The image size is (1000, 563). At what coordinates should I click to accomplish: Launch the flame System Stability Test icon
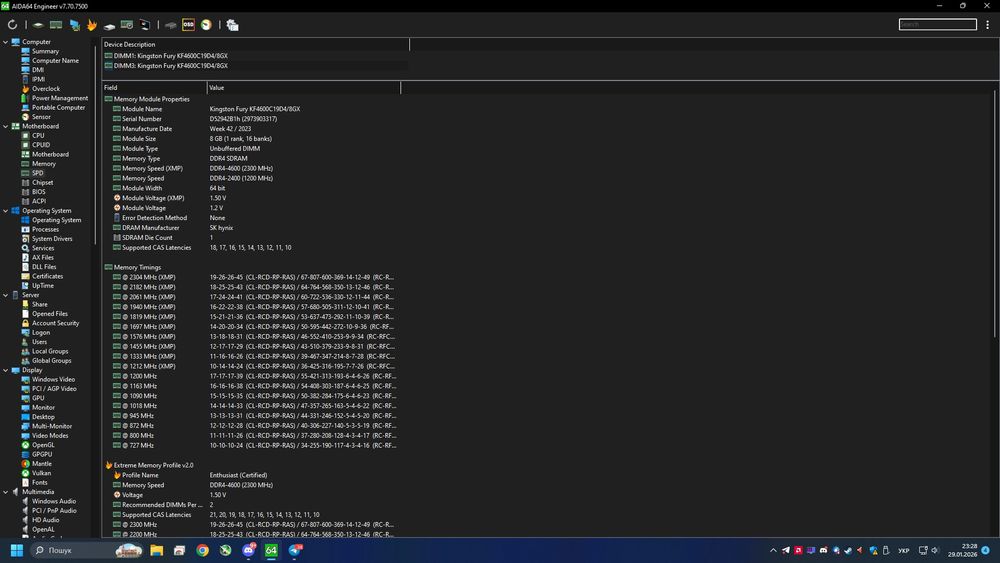click(x=92, y=25)
